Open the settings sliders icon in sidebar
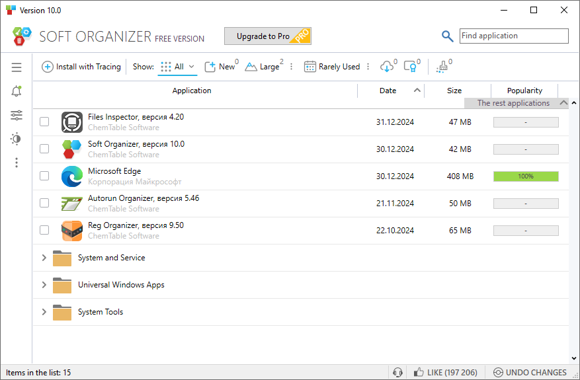 (16, 115)
